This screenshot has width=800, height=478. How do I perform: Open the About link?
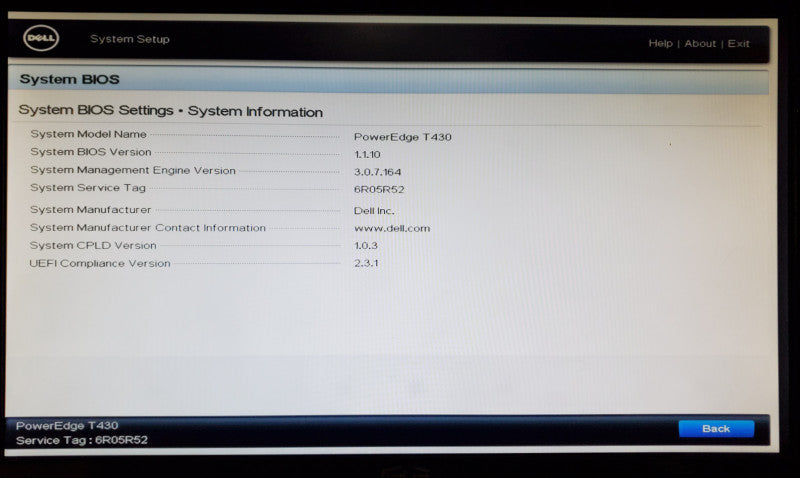700,43
